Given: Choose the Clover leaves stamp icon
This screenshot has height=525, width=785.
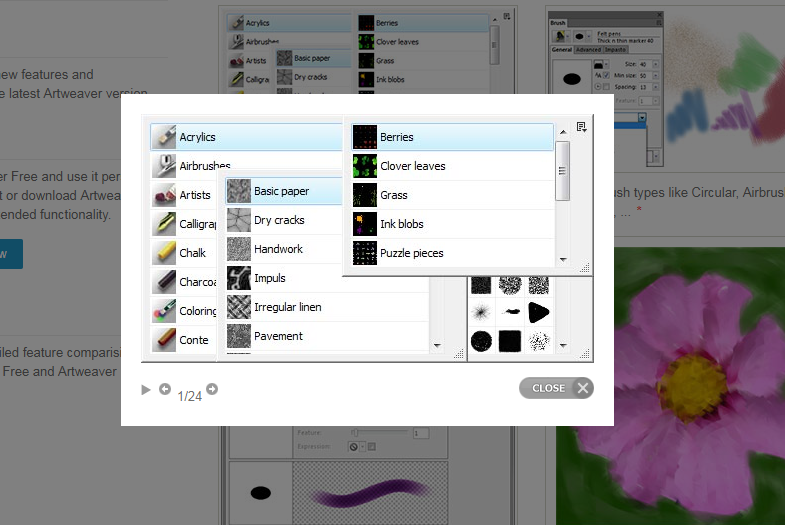Looking at the screenshot, I should pyautogui.click(x=365, y=166).
